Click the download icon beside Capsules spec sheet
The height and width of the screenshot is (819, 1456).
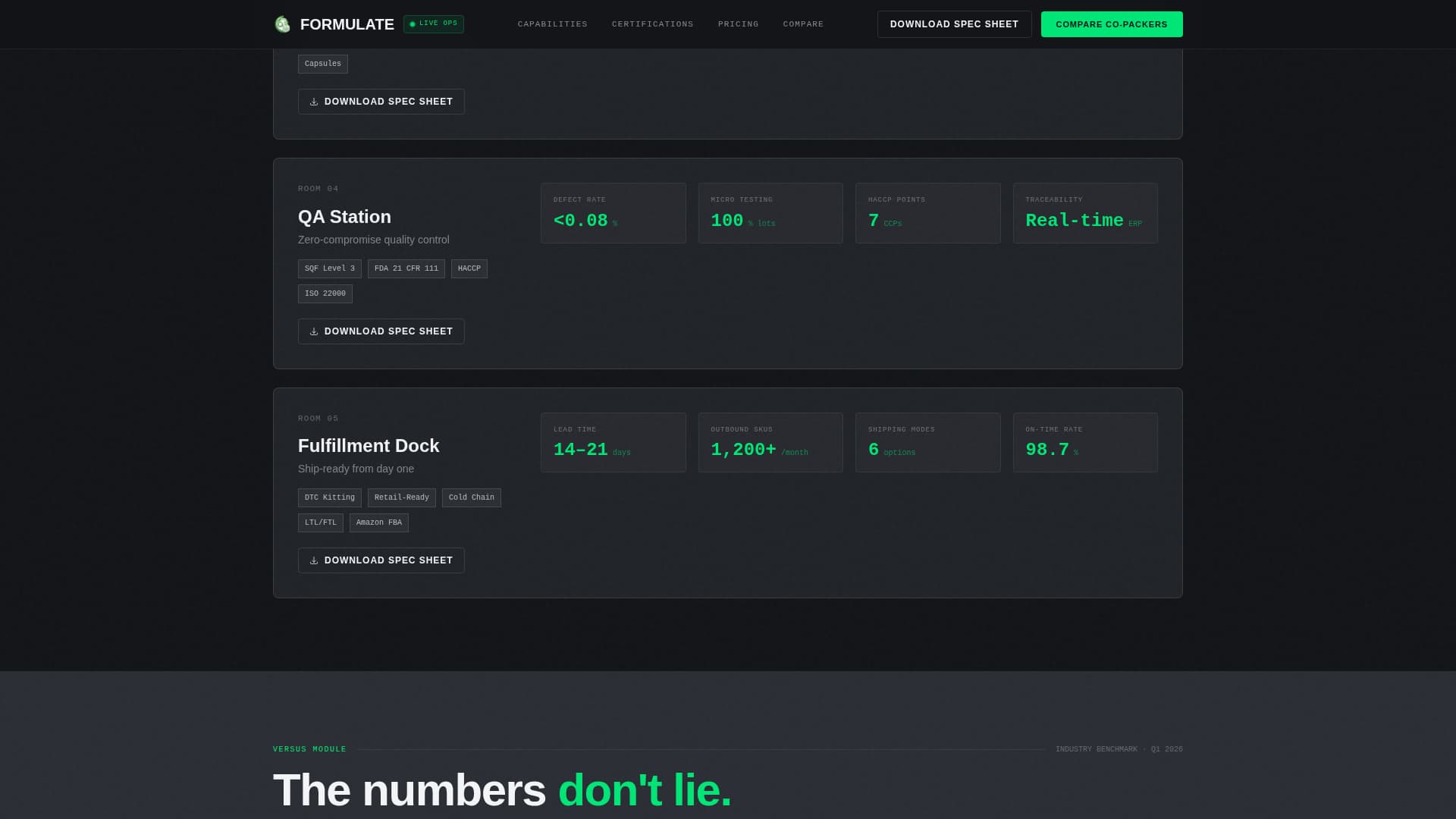[x=315, y=101]
